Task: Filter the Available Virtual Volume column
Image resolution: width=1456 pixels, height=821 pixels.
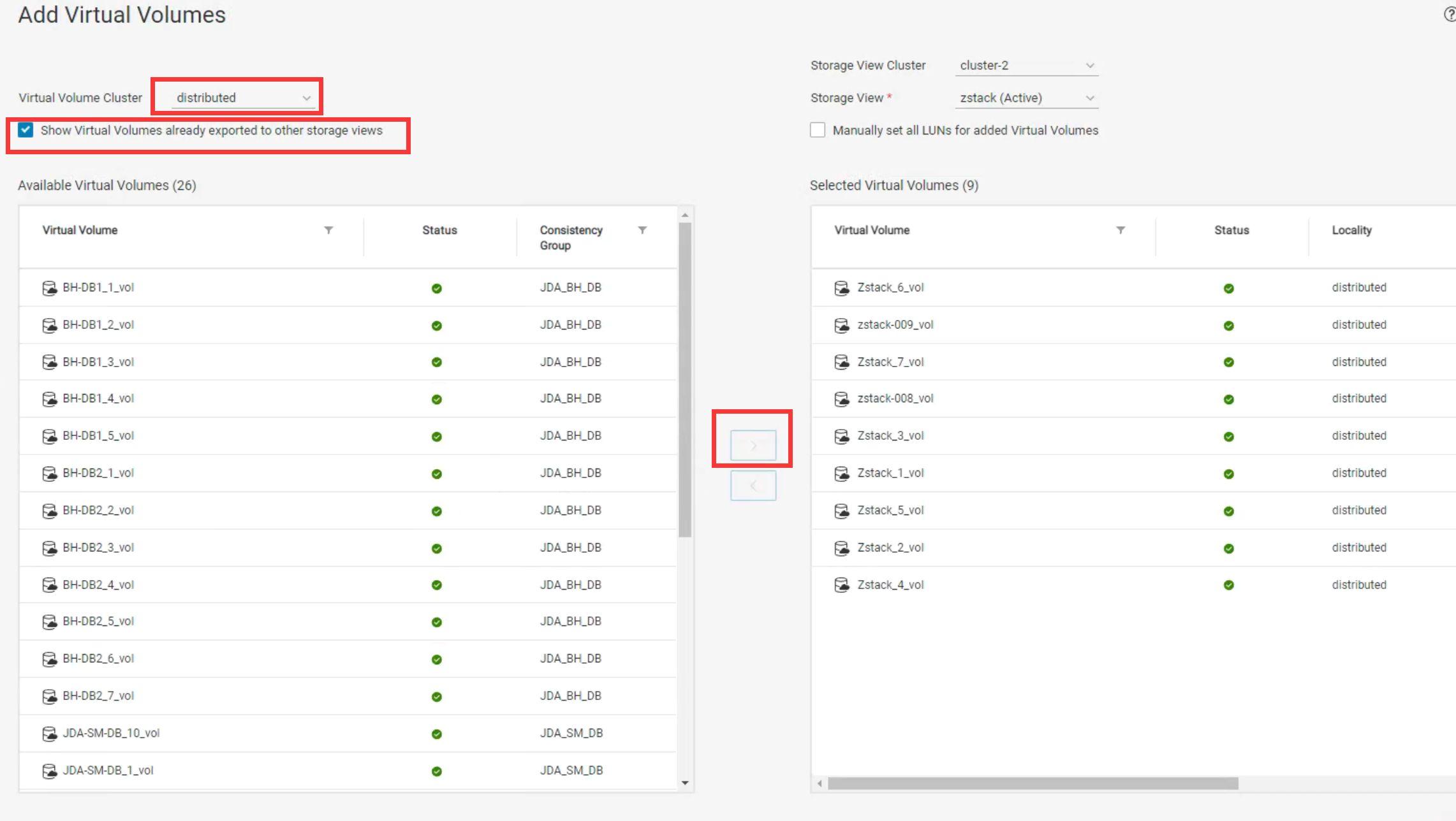Action: click(x=328, y=230)
